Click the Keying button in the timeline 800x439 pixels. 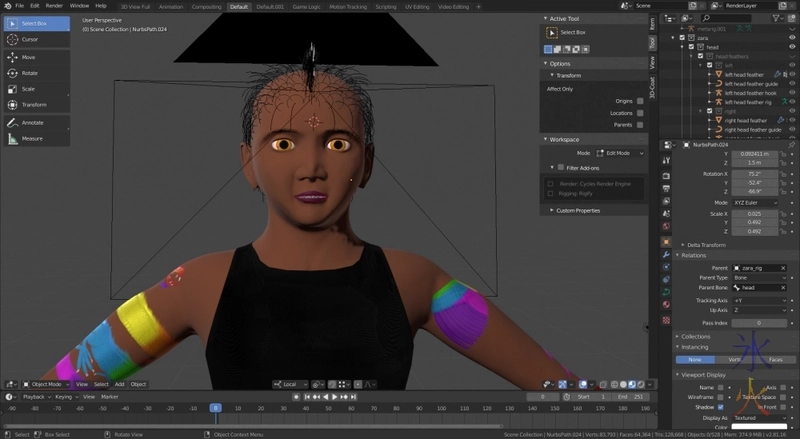(64, 397)
